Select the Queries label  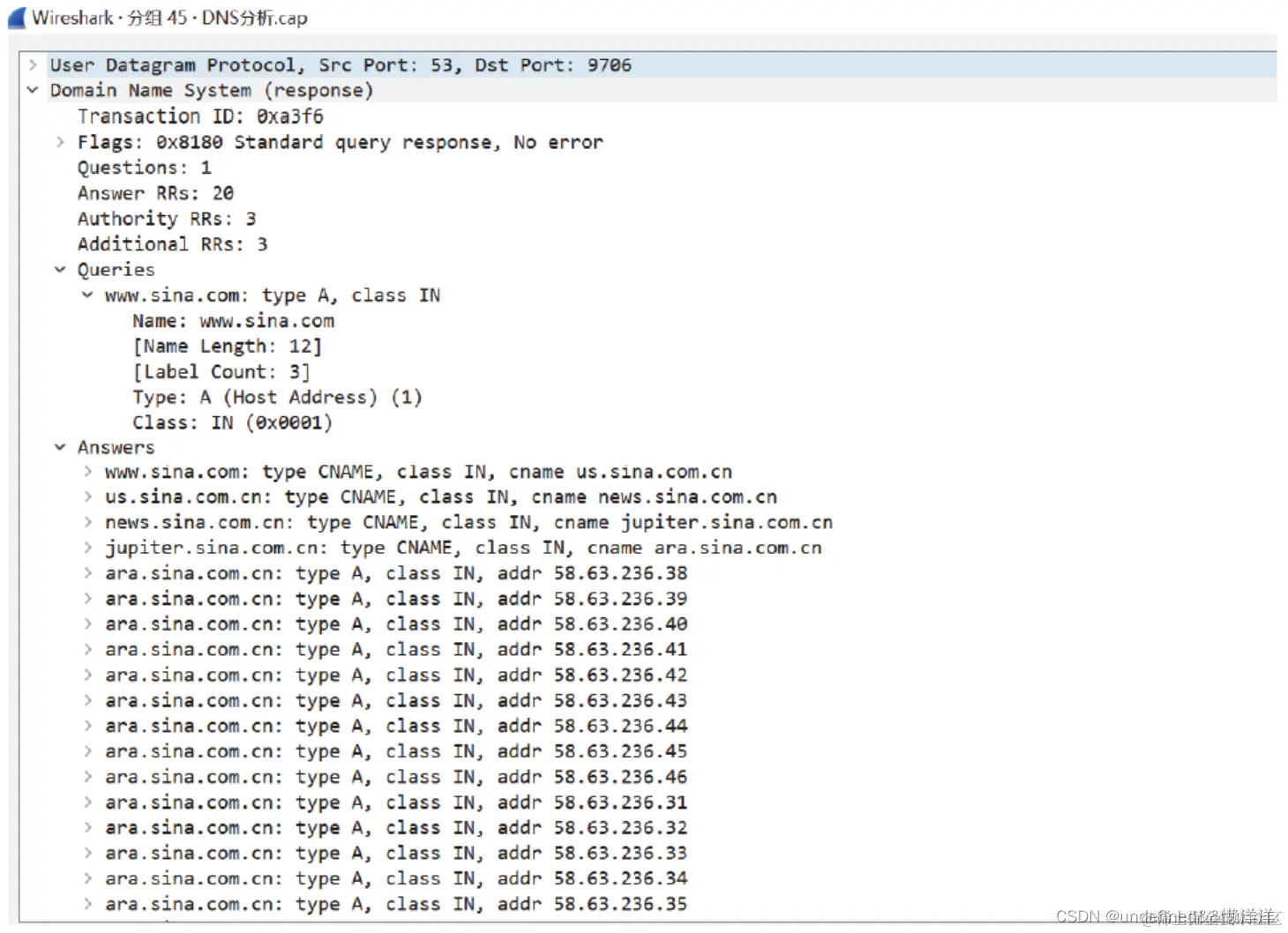point(116,270)
